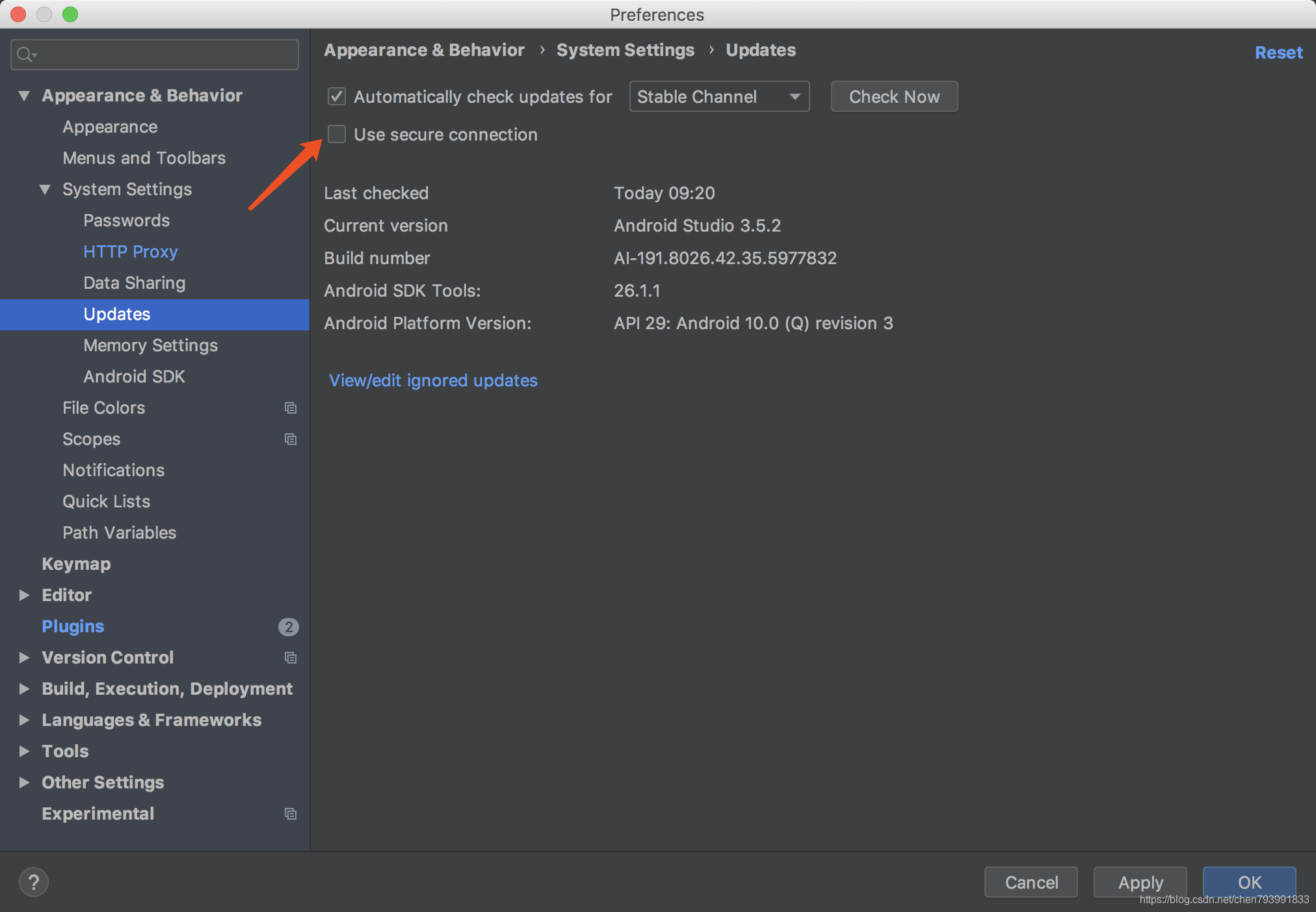1316x912 pixels.
Task: Collapse the System Settings tree node
Action: point(45,189)
